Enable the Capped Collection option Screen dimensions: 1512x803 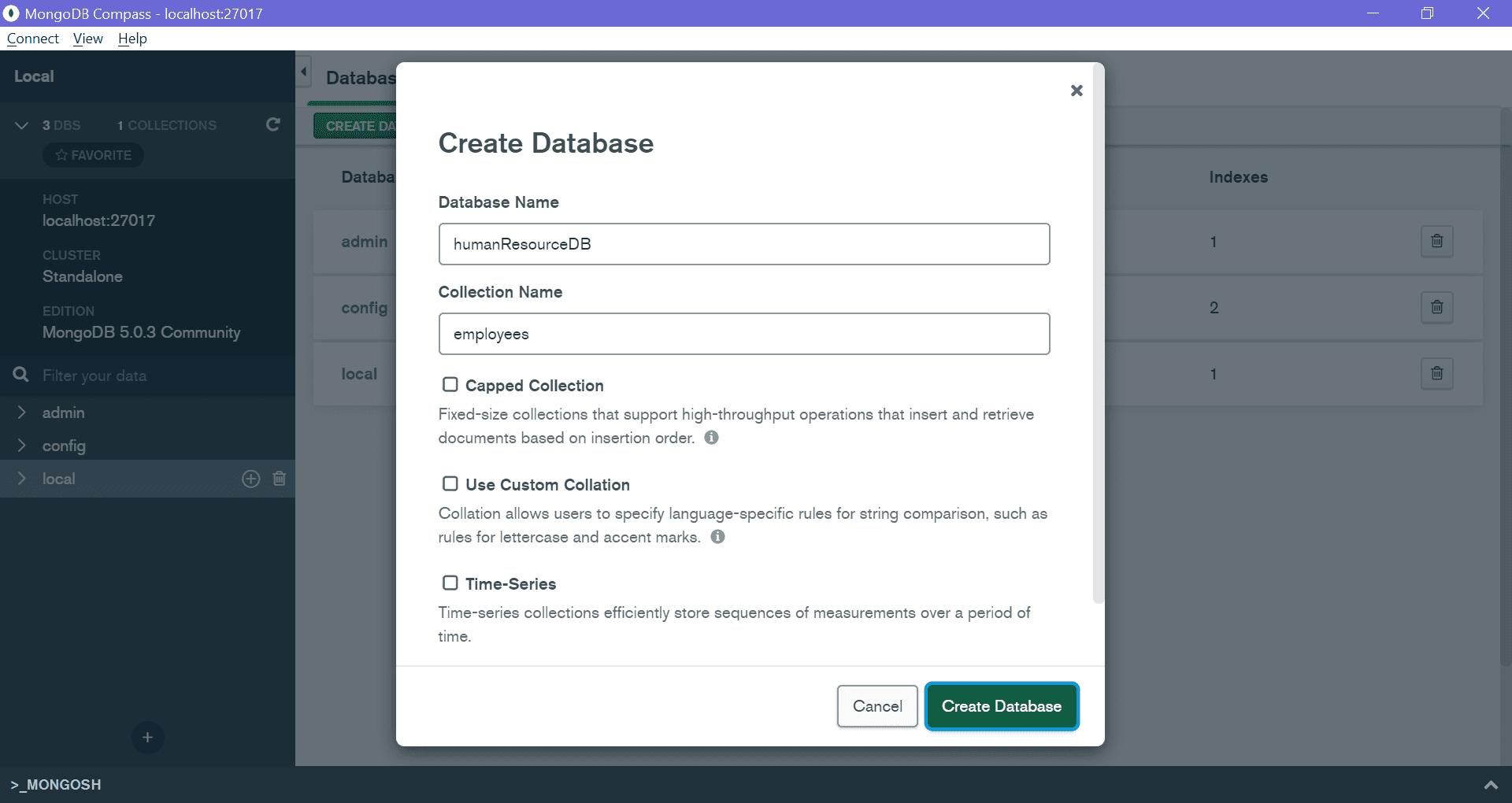click(450, 384)
